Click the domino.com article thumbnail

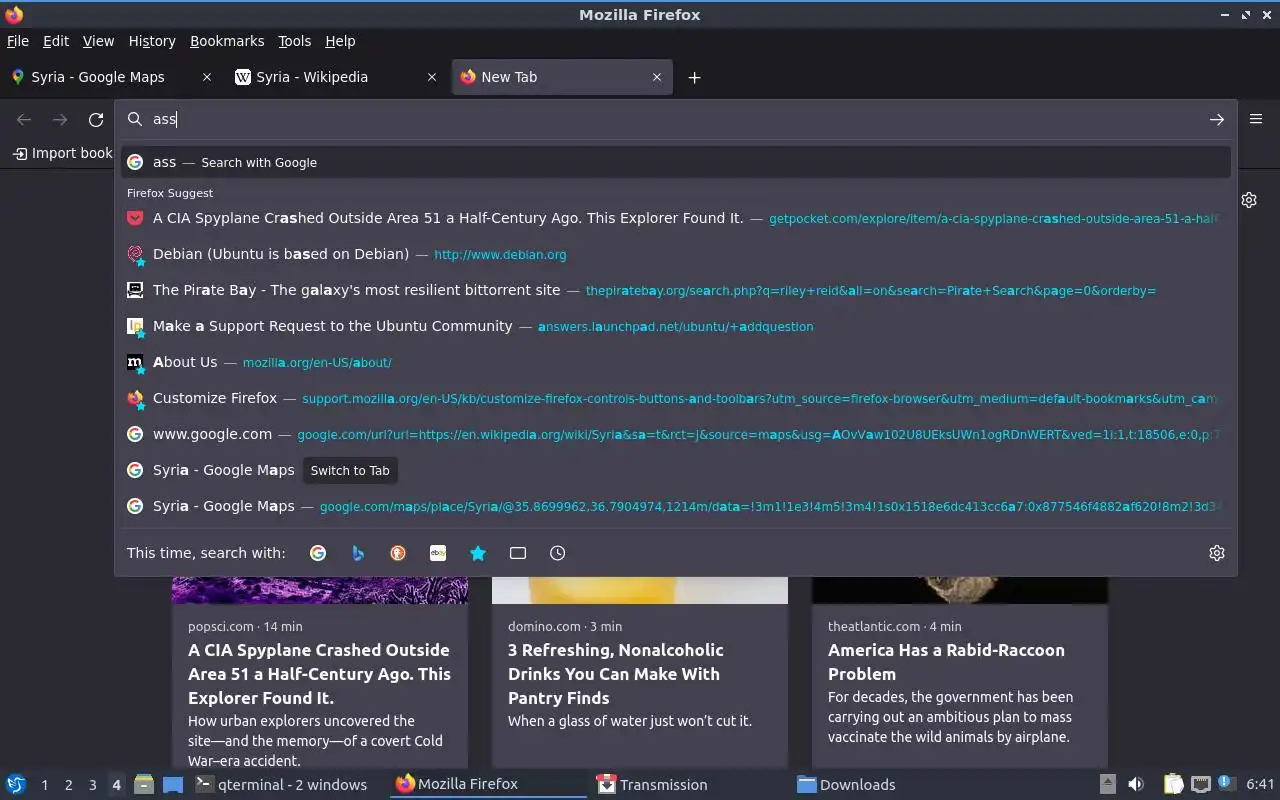[x=640, y=590]
